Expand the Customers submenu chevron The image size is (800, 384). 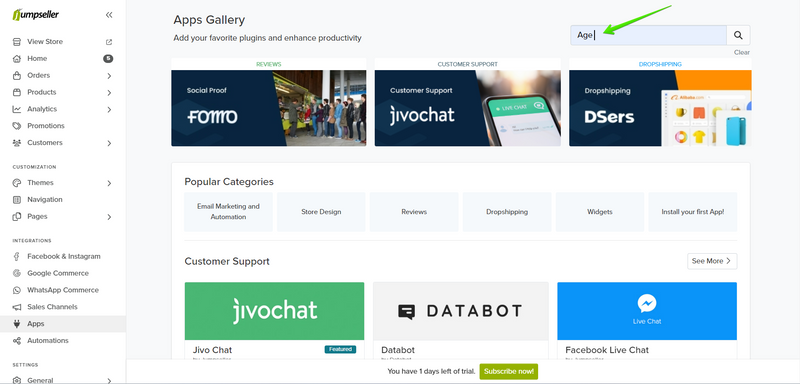(109, 143)
